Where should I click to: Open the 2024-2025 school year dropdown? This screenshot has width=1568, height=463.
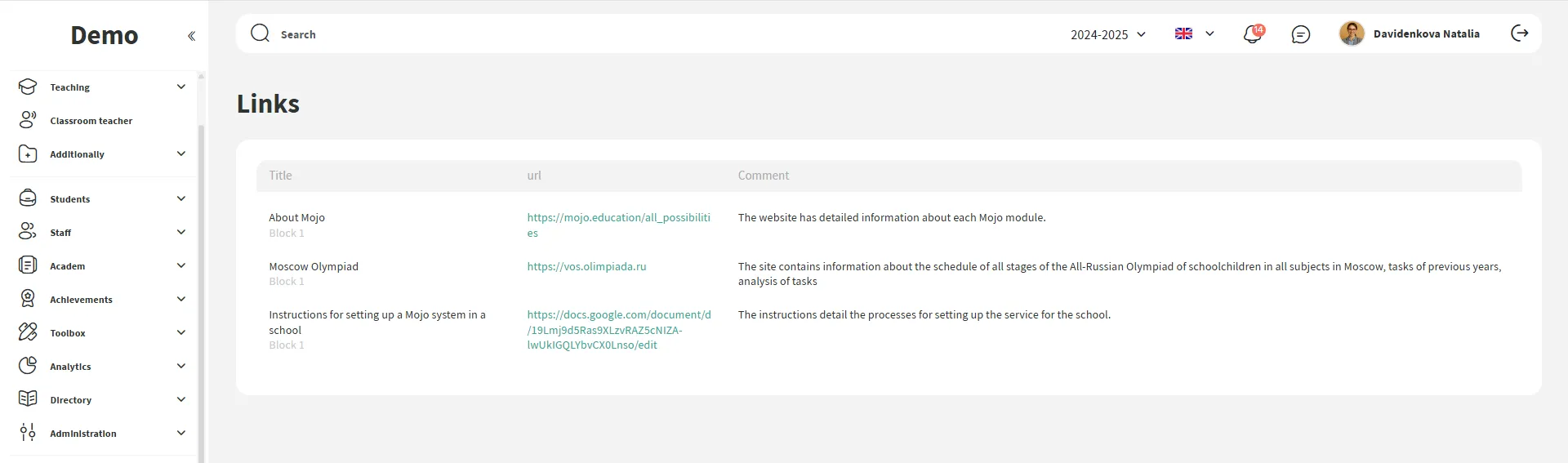(1108, 34)
